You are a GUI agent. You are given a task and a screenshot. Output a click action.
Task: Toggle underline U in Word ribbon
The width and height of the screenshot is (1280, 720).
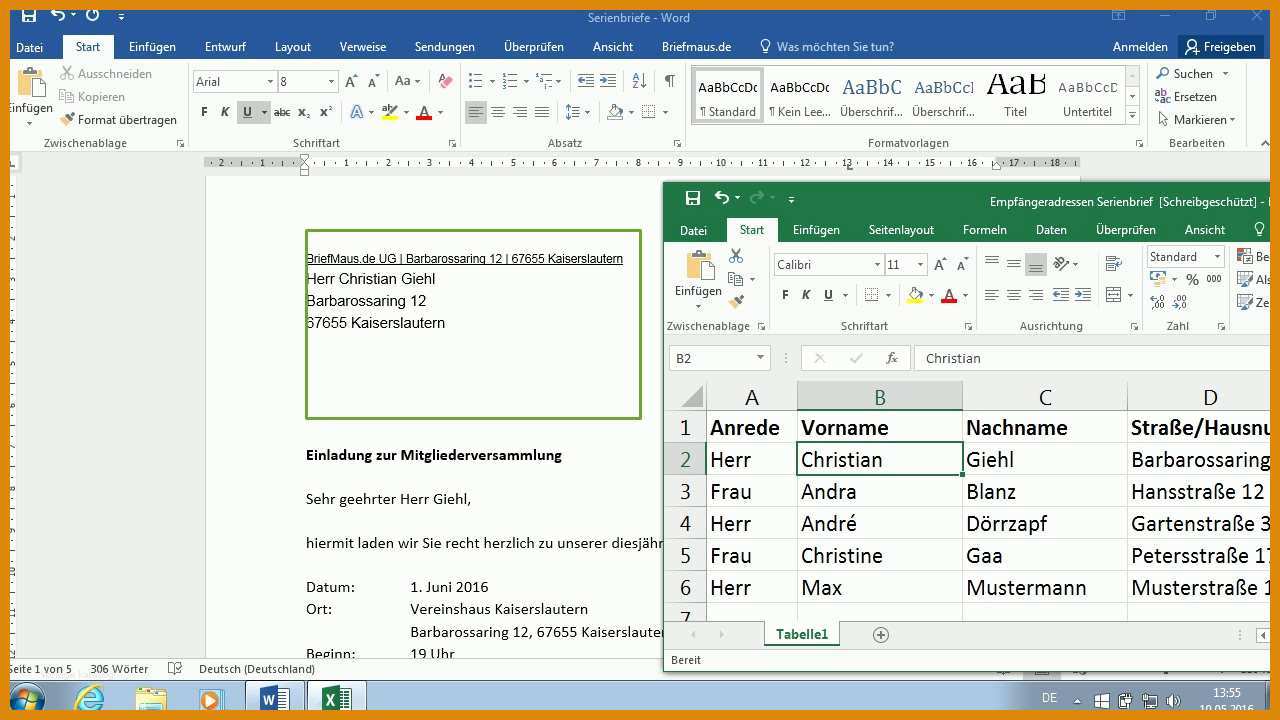tap(247, 112)
